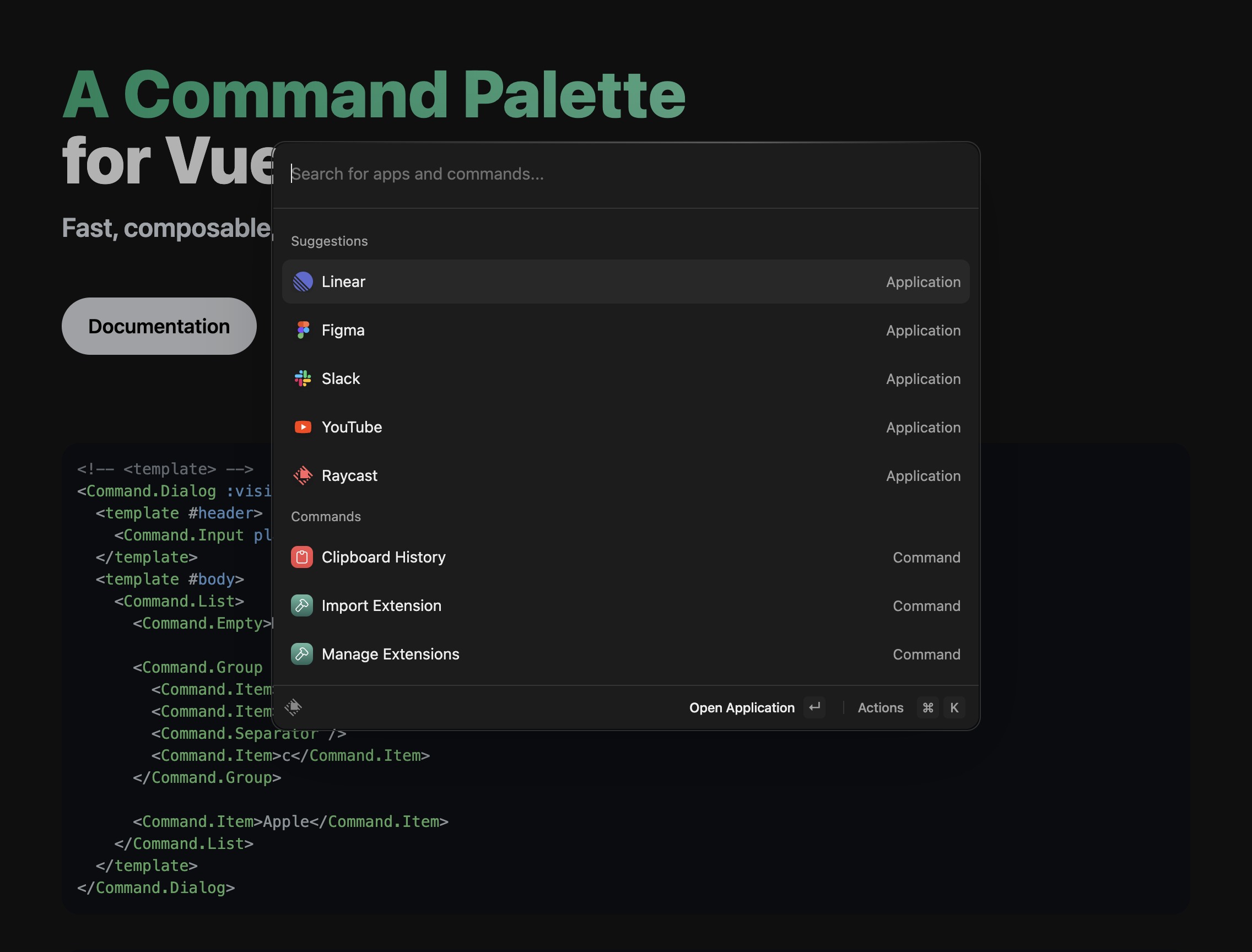Screen dimensions: 1252x952
Task: Pick the Raycast suggestion entry
Action: (625, 475)
